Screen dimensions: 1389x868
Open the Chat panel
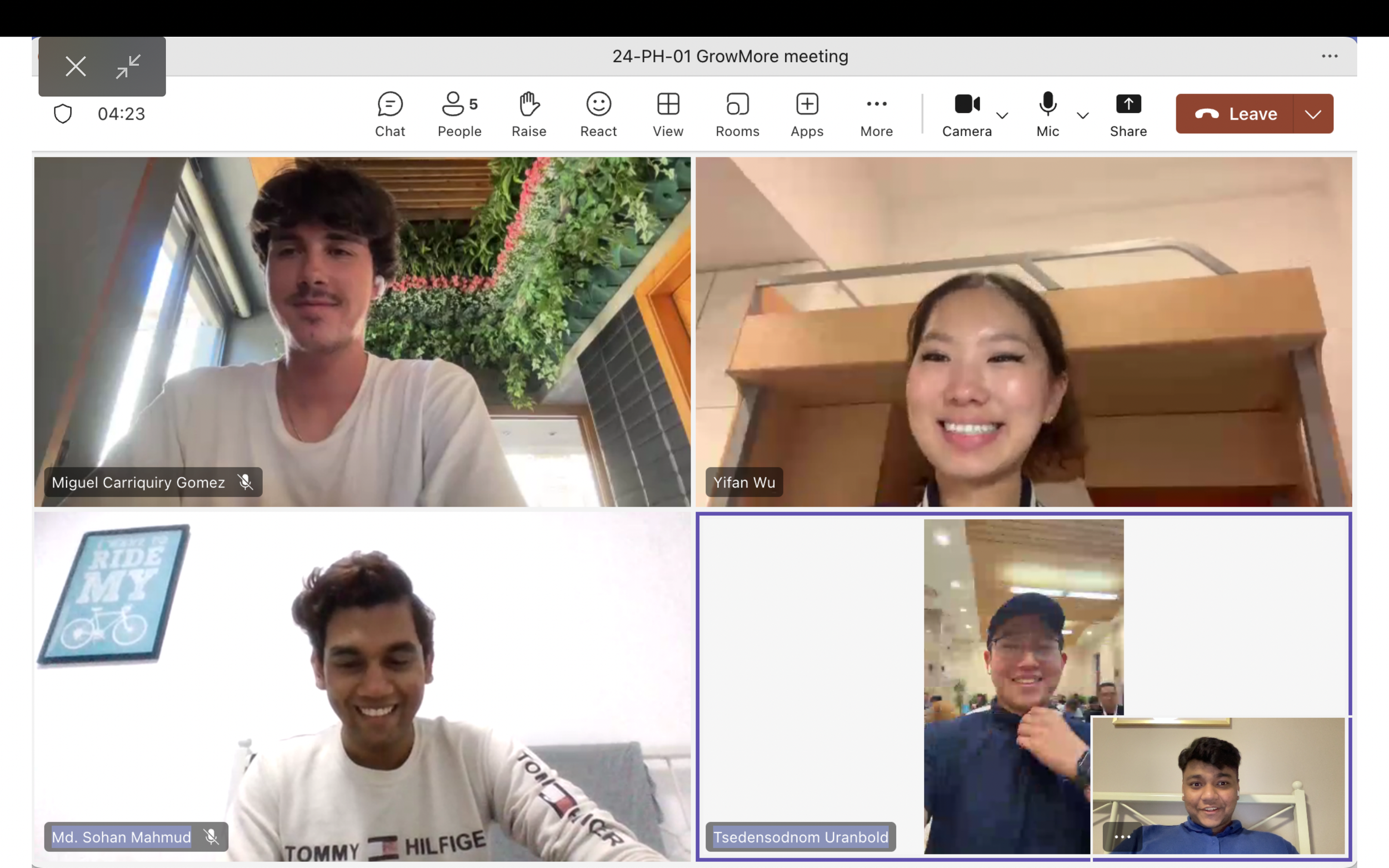click(x=390, y=114)
